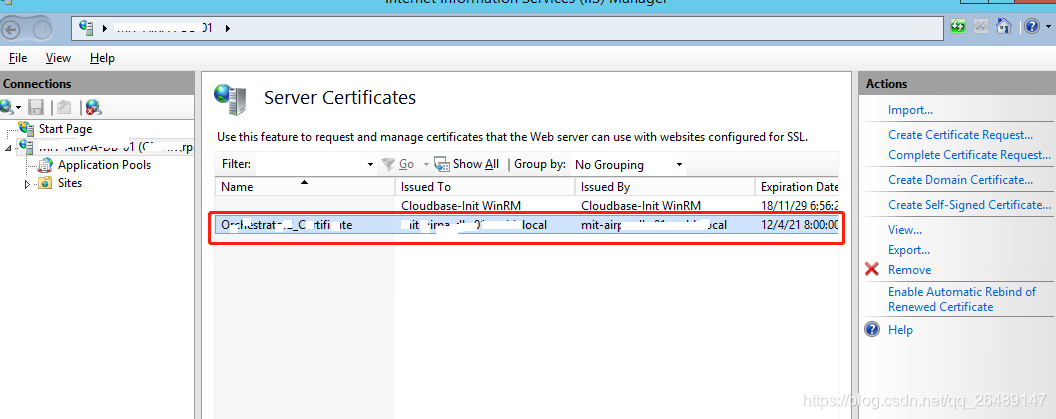Viewport: 1056px width, 419px height.
Task: Click Import in the Actions pane
Action: pyautogui.click(x=911, y=110)
